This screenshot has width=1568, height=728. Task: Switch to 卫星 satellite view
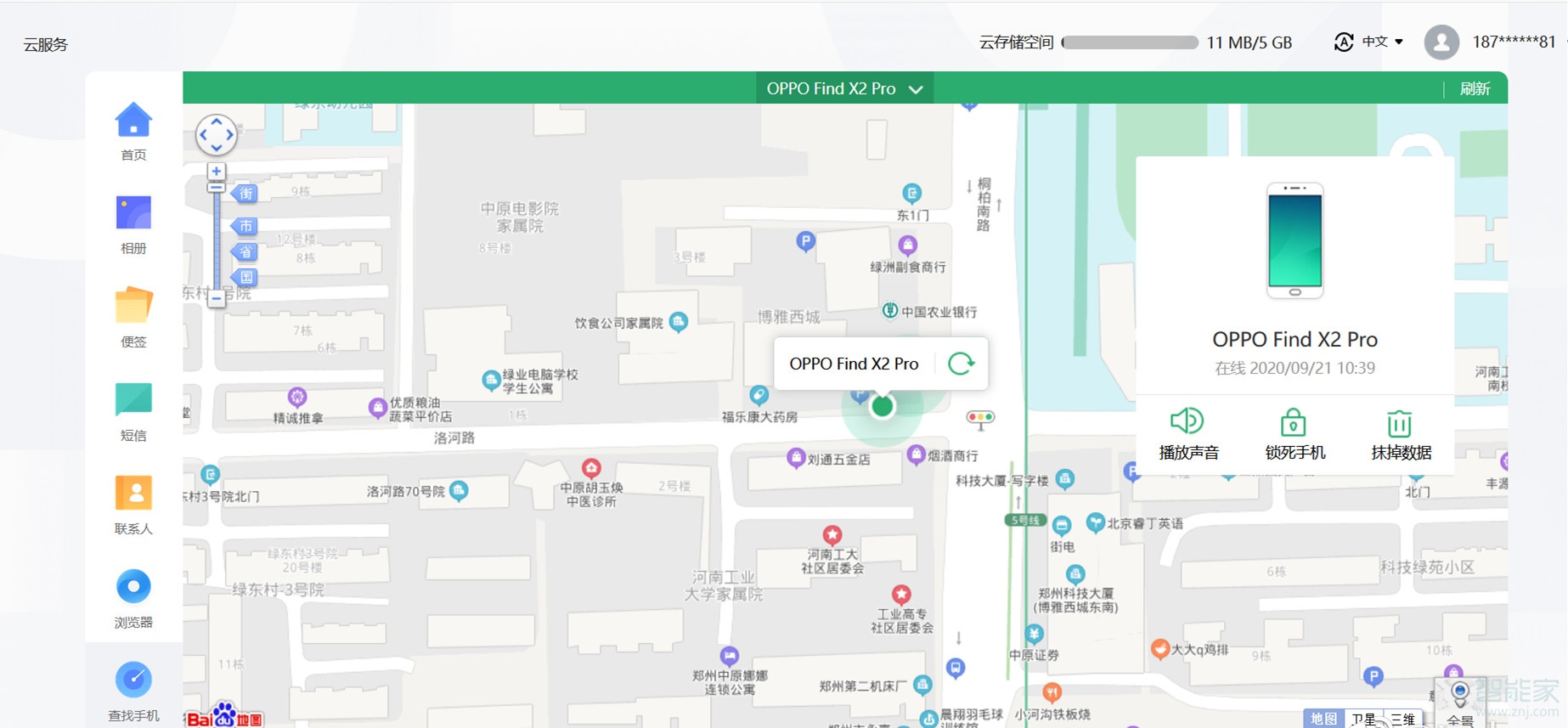tap(1363, 719)
